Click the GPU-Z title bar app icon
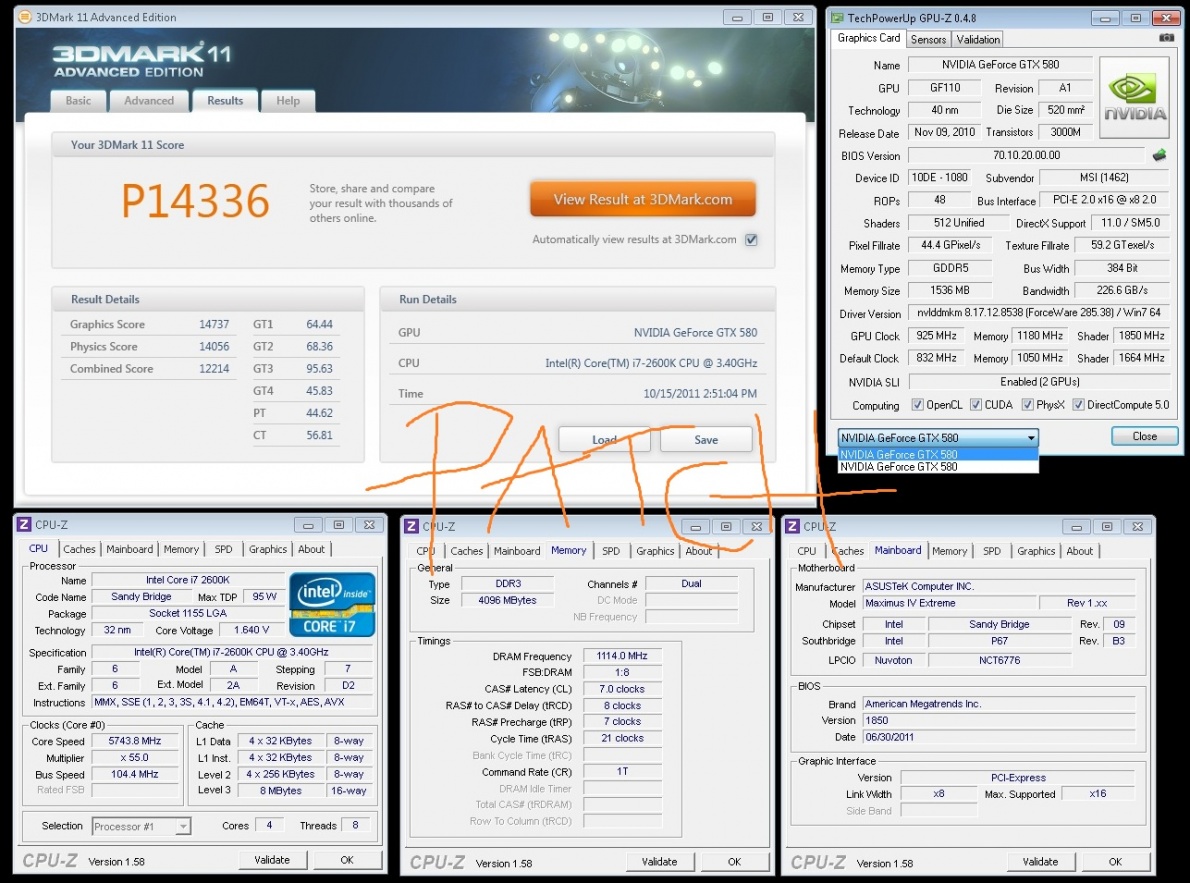This screenshot has height=883, width=1190. [x=836, y=17]
